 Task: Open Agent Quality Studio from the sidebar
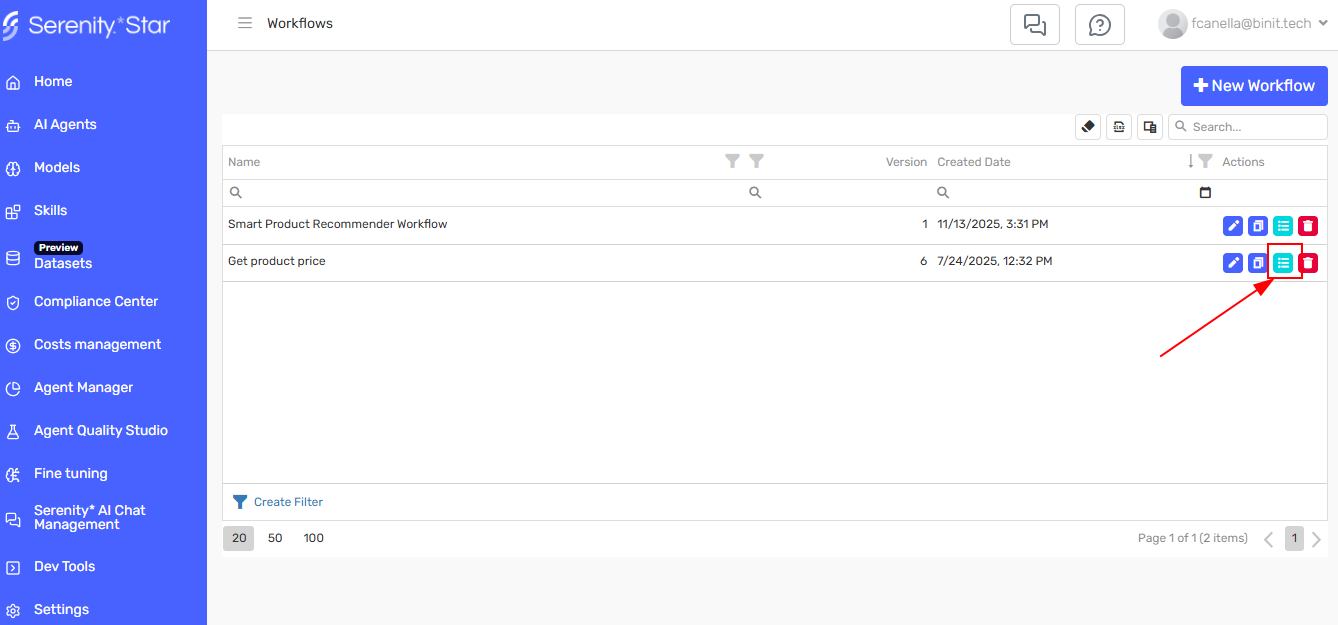[x=100, y=430]
